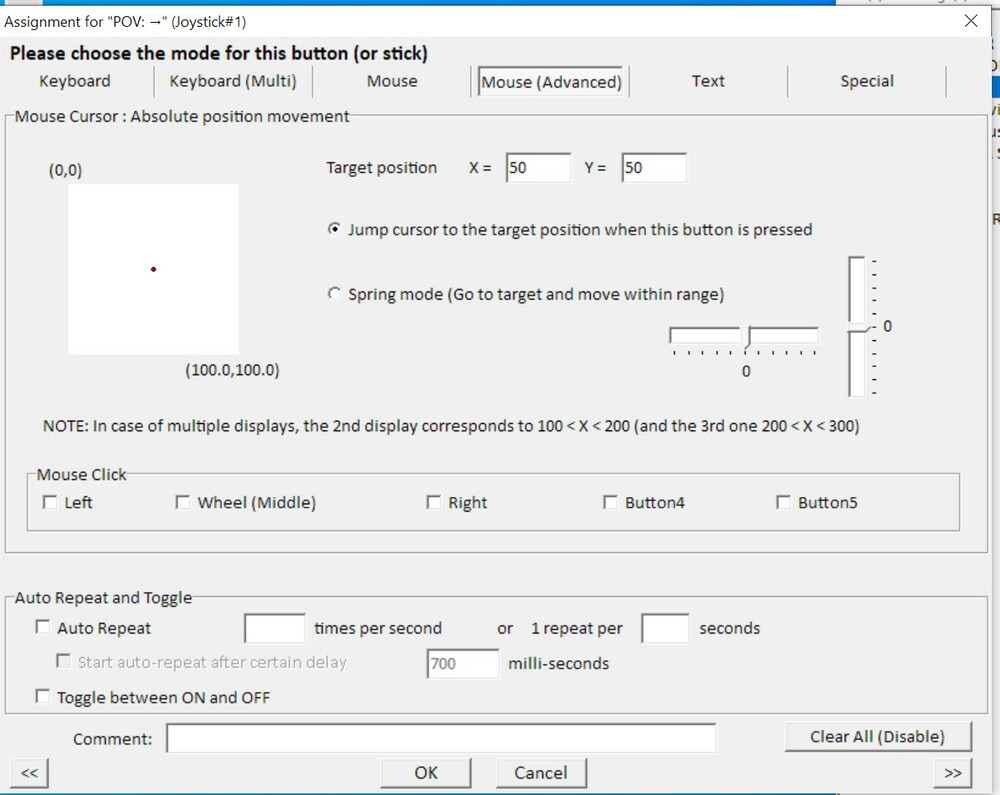Switch to the Text tab
This screenshot has height=795, width=1000.
click(708, 82)
